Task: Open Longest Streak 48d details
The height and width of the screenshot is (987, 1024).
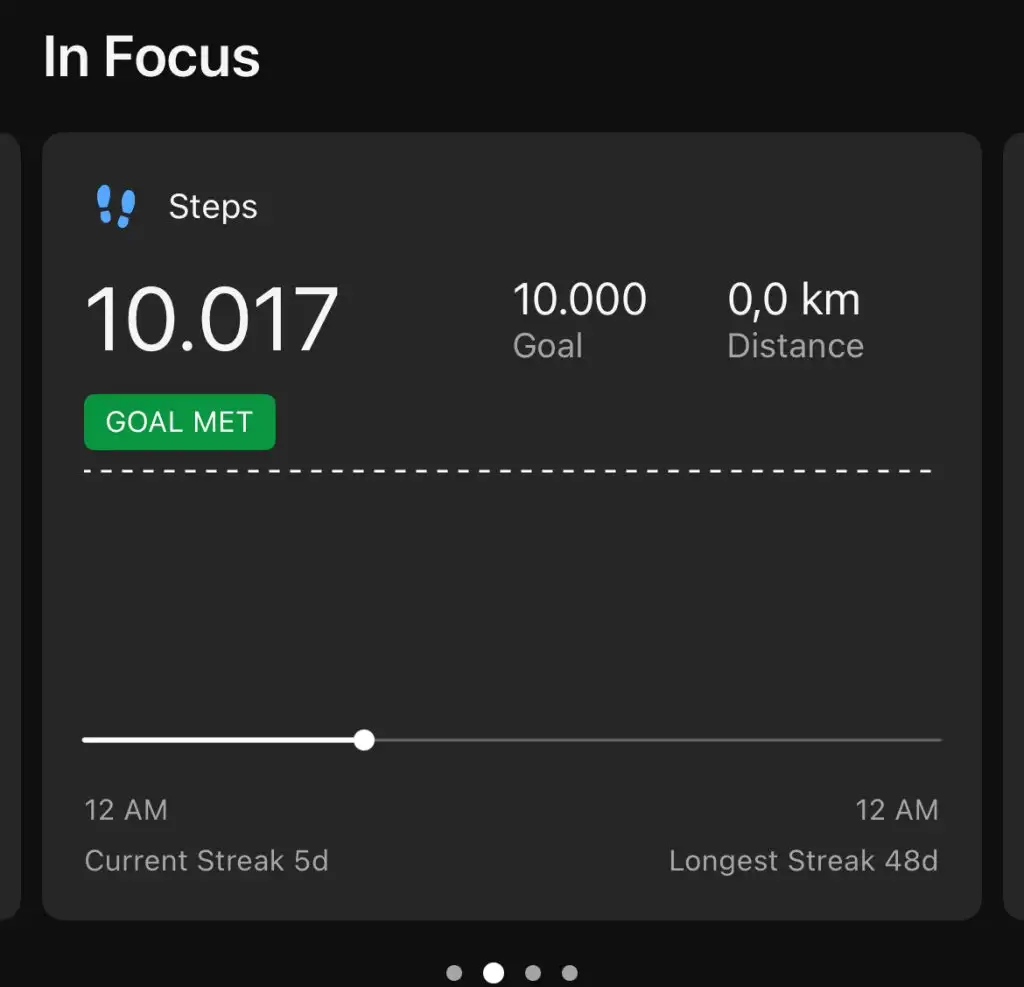Action: pos(803,861)
